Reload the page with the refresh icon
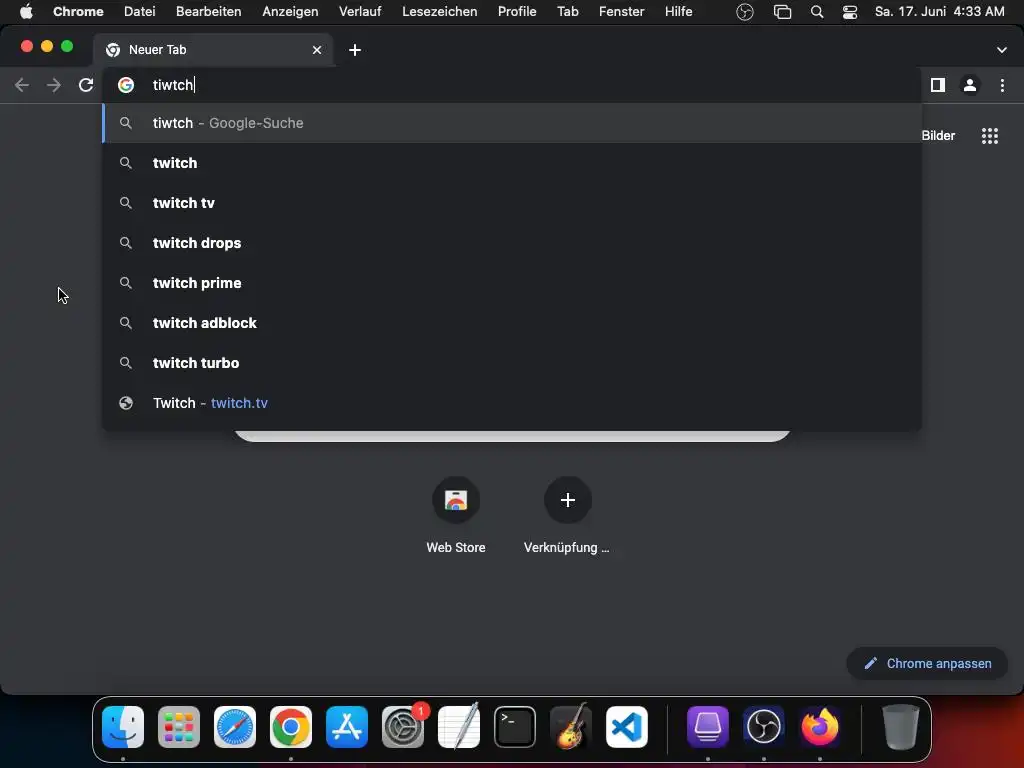Viewport: 1024px width, 768px height. click(x=86, y=85)
